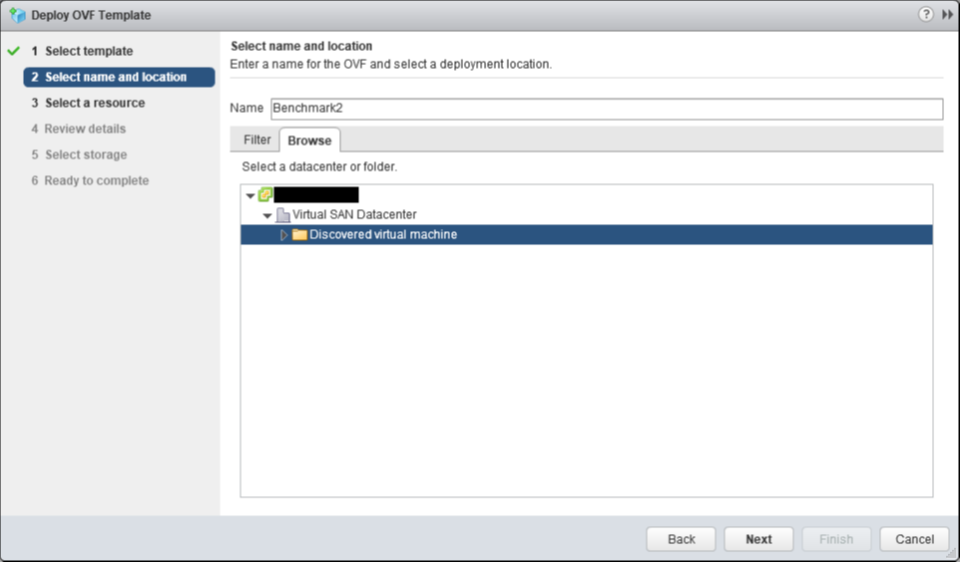This screenshot has height=563, width=961.
Task: Switch to the Filter tab
Action: coord(257,140)
